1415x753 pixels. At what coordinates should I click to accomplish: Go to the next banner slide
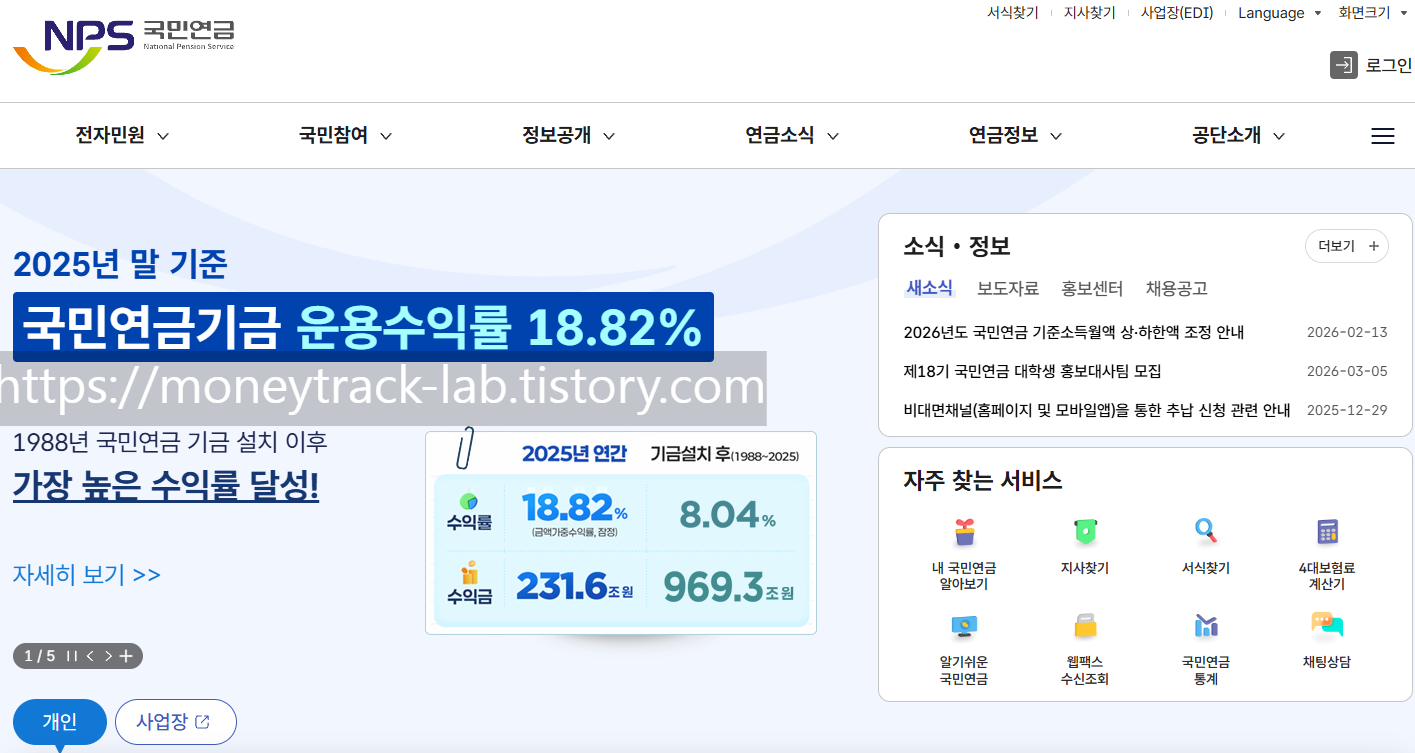click(x=108, y=656)
